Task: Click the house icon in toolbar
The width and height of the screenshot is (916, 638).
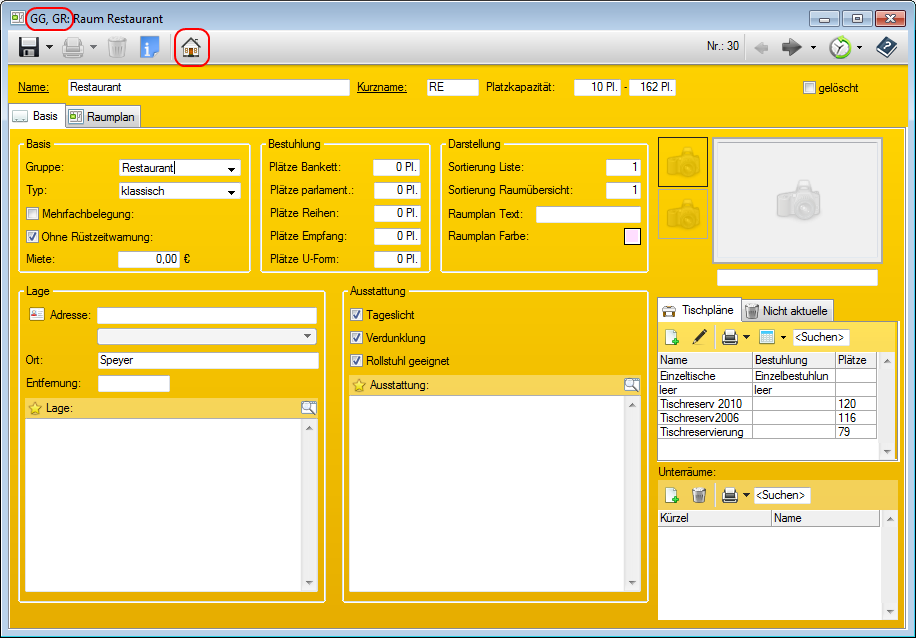Action: (191, 47)
